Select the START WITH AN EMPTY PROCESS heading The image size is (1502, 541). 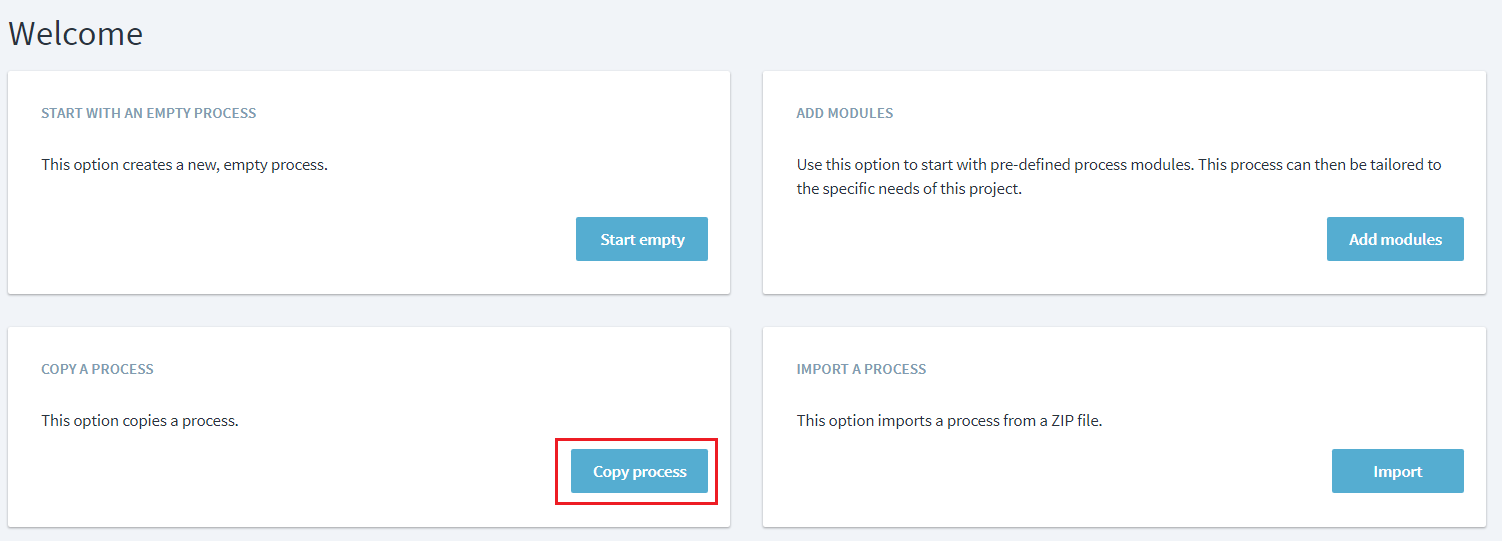pyautogui.click(x=148, y=113)
